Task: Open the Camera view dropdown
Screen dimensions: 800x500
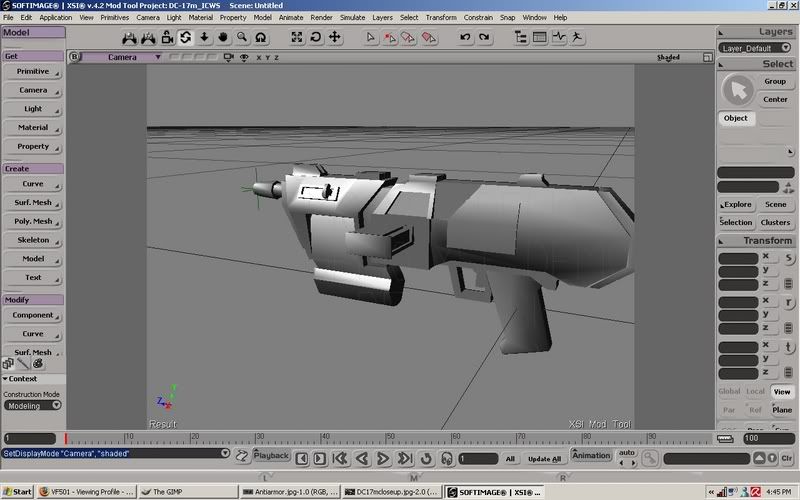Action: [x=122, y=57]
